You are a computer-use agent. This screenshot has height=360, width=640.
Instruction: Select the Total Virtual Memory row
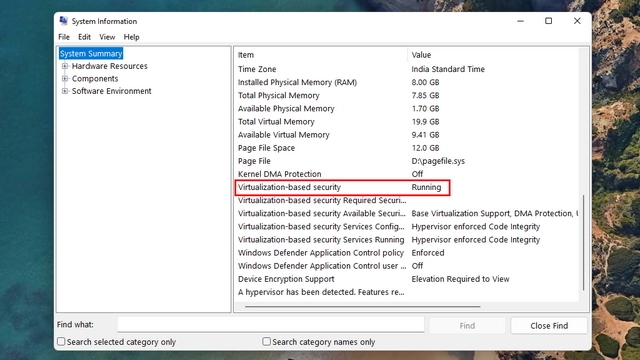click(407, 122)
